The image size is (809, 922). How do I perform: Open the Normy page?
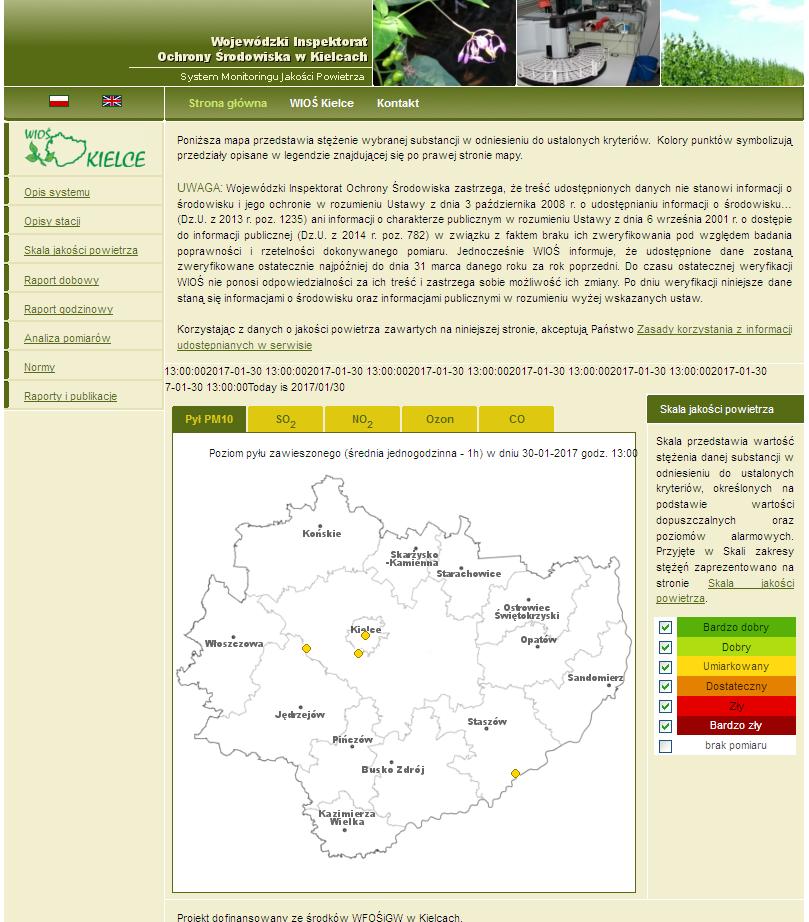pyautogui.click(x=39, y=368)
